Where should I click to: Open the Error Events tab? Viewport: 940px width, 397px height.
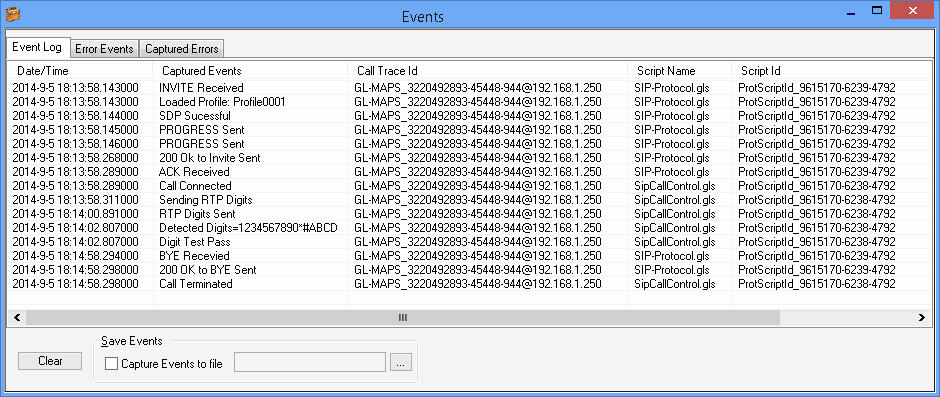click(x=104, y=49)
